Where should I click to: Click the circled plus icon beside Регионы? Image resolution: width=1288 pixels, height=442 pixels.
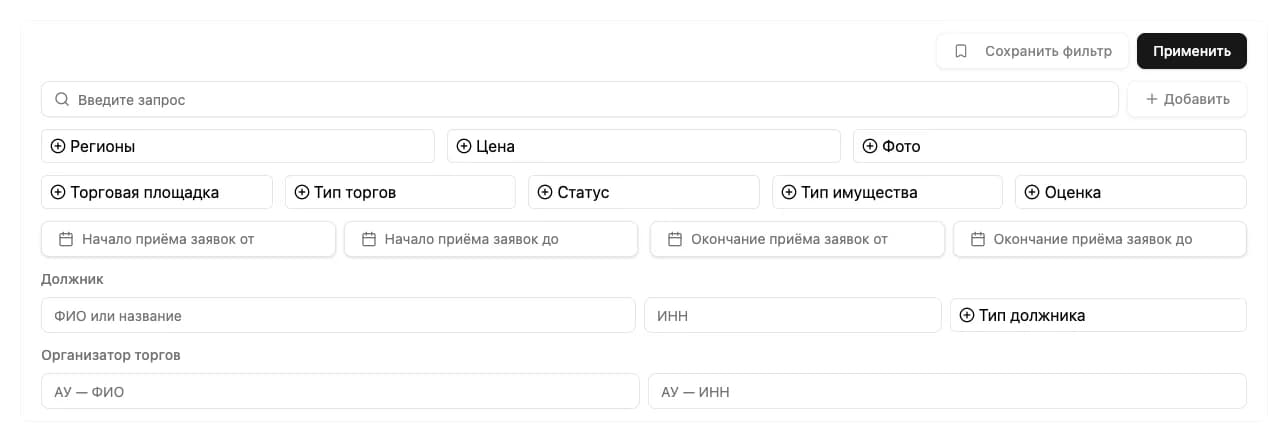point(58,146)
